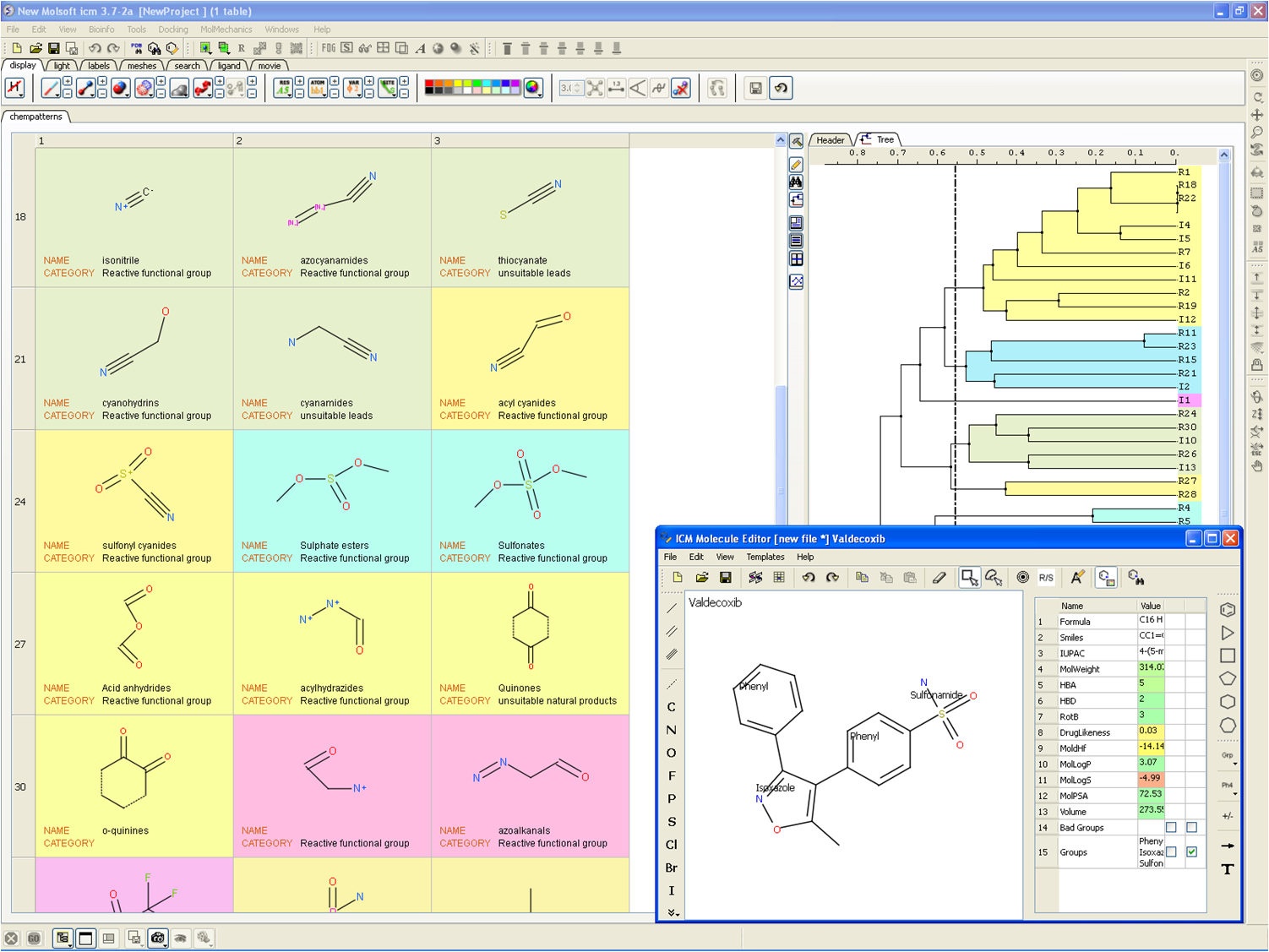Expand more atoms chevron in Molecule Editor
The image size is (1269, 952).
tap(672, 912)
